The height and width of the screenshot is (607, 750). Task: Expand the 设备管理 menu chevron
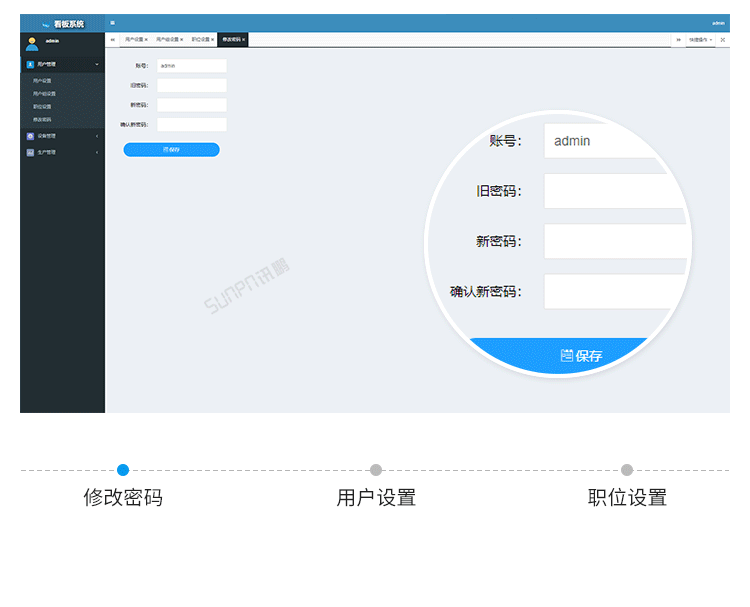(x=97, y=136)
